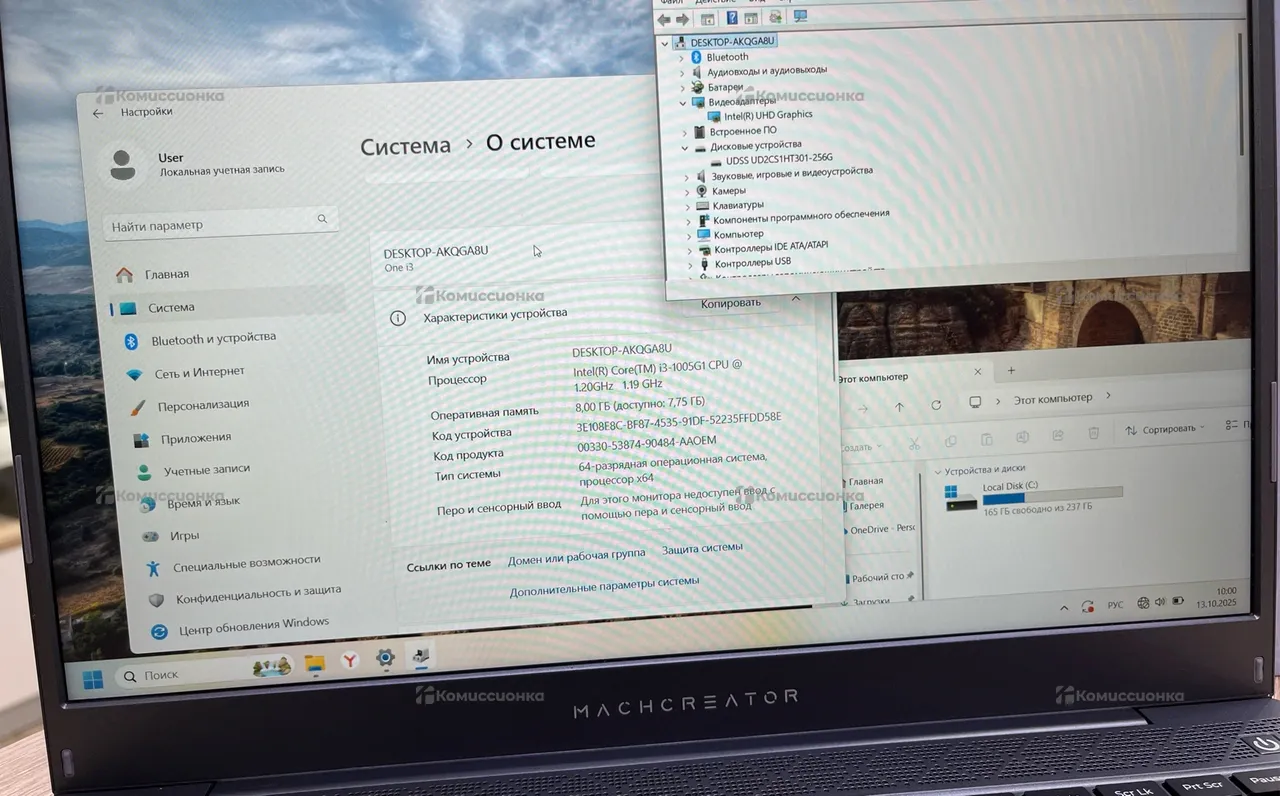This screenshot has width=1280, height=796.
Task: Expand the Камеры node in Device Manager
Action: 687,191
